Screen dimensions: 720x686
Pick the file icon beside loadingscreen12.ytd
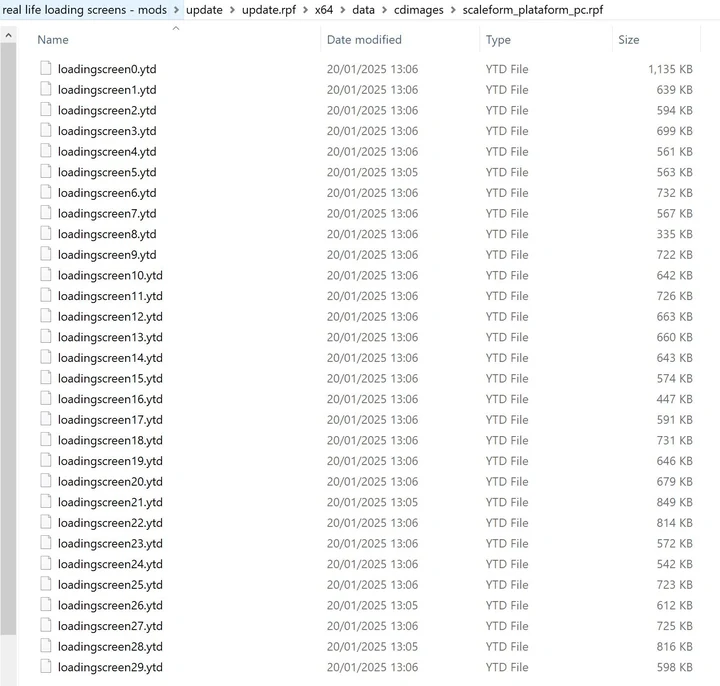[x=45, y=316]
